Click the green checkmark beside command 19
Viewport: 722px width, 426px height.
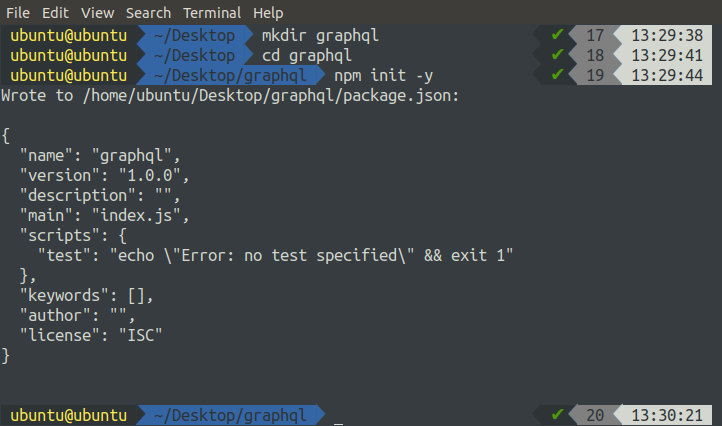pyautogui.click(x=557, y=75)
